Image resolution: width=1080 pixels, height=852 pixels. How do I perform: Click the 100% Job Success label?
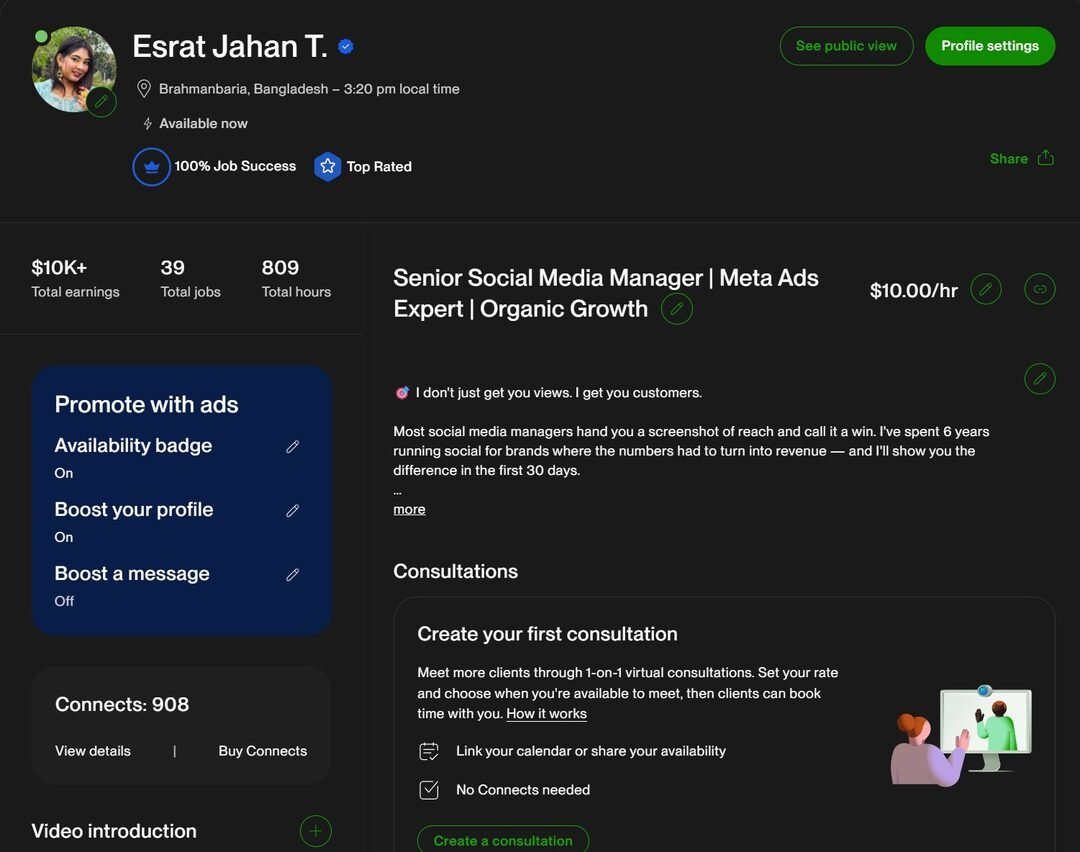click(235, 166)
